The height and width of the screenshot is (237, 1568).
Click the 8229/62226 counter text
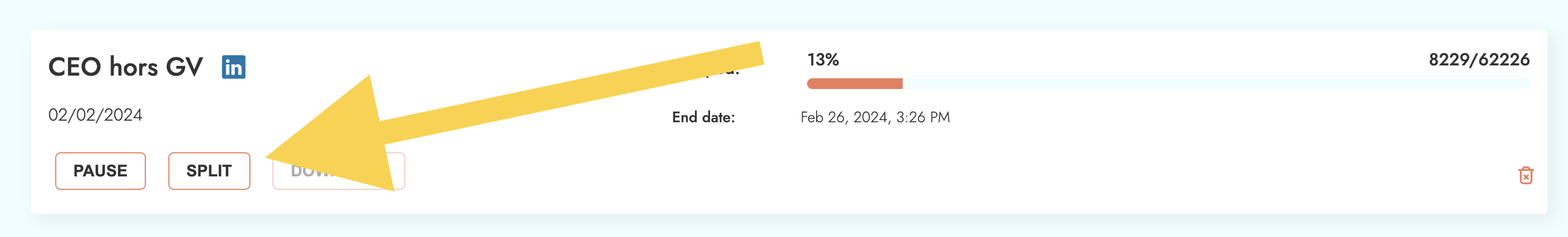click(1478, 60)
